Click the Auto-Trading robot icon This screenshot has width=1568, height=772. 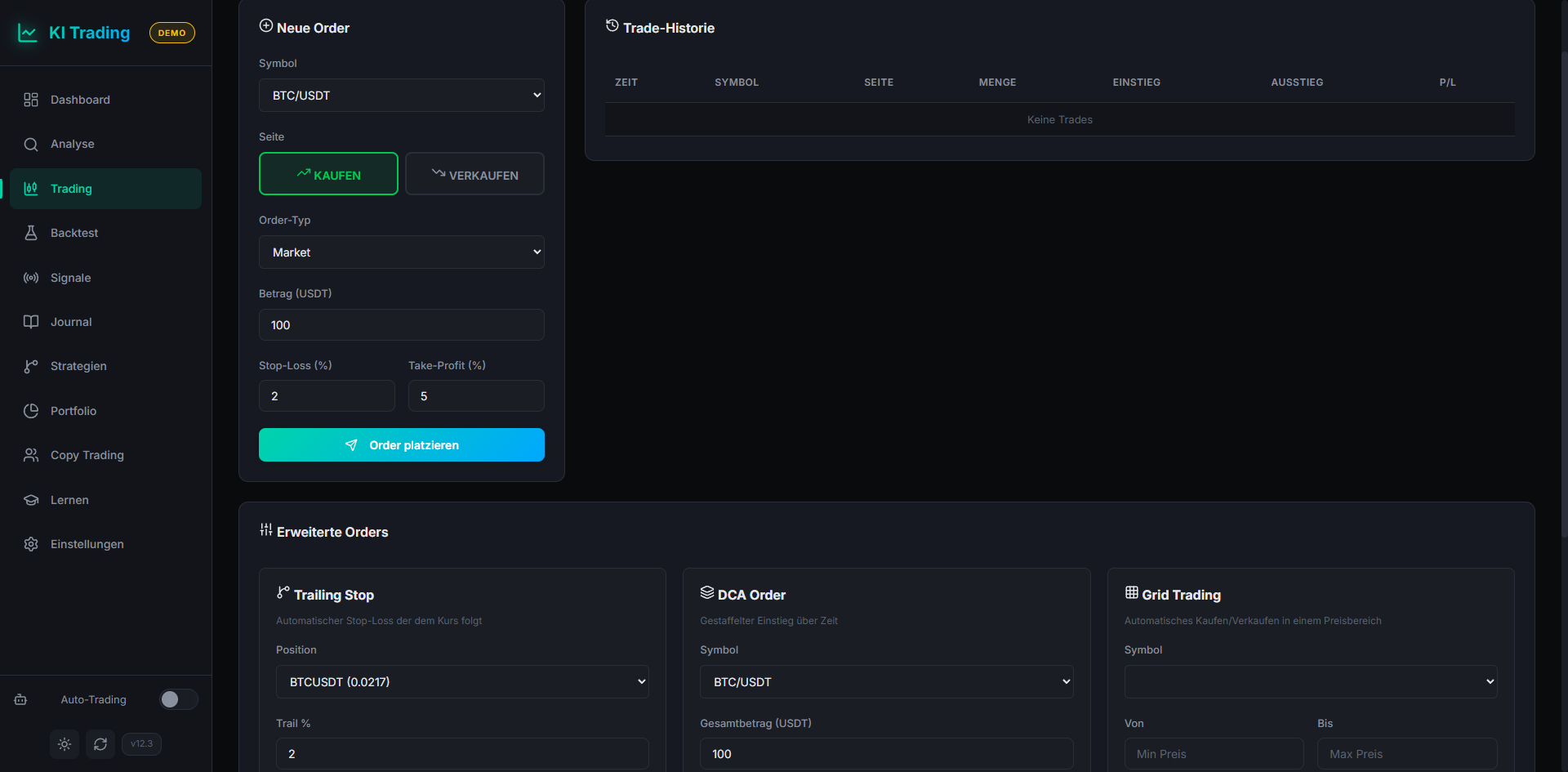(20, 700)
